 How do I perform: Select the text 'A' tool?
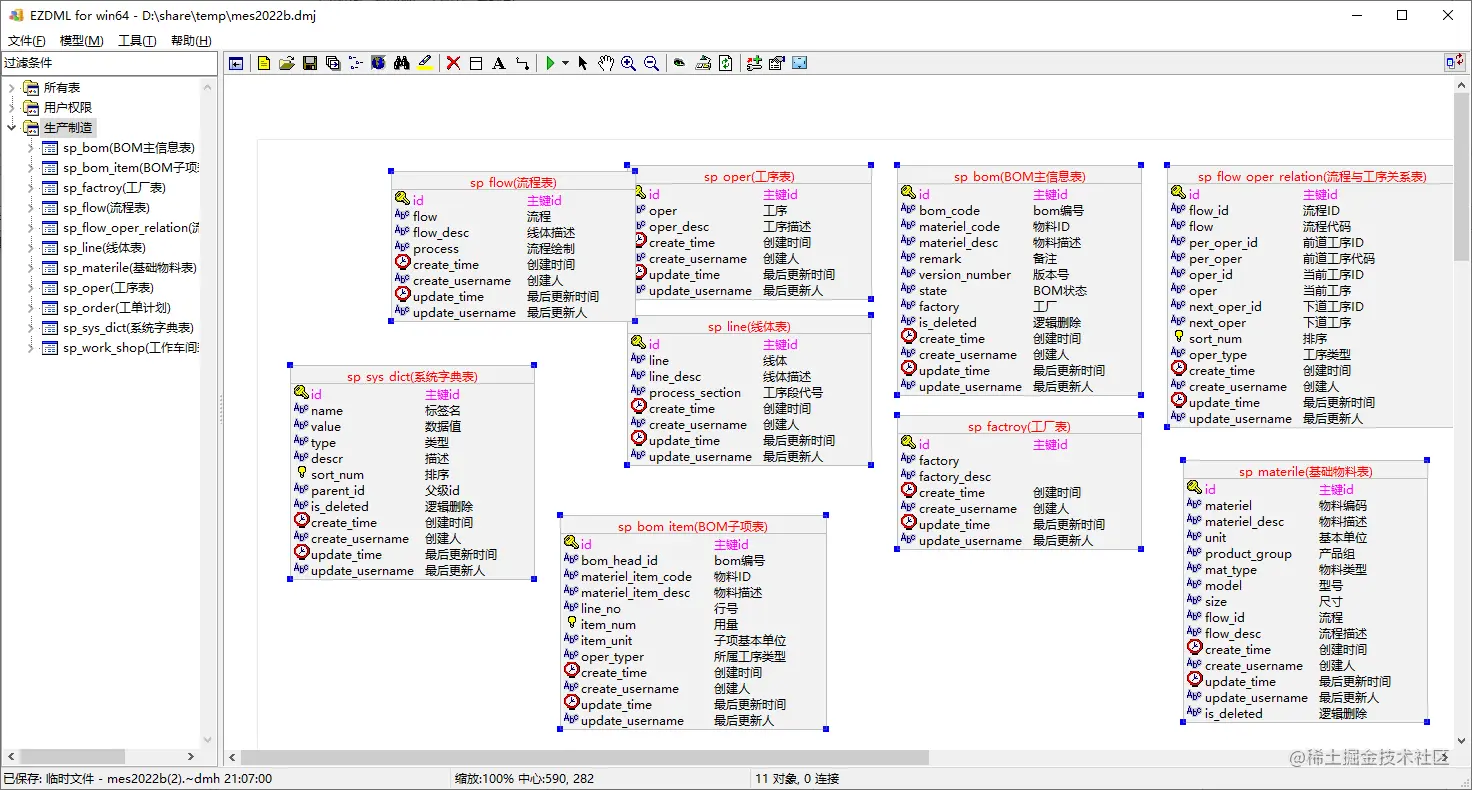tap(499, 63)
